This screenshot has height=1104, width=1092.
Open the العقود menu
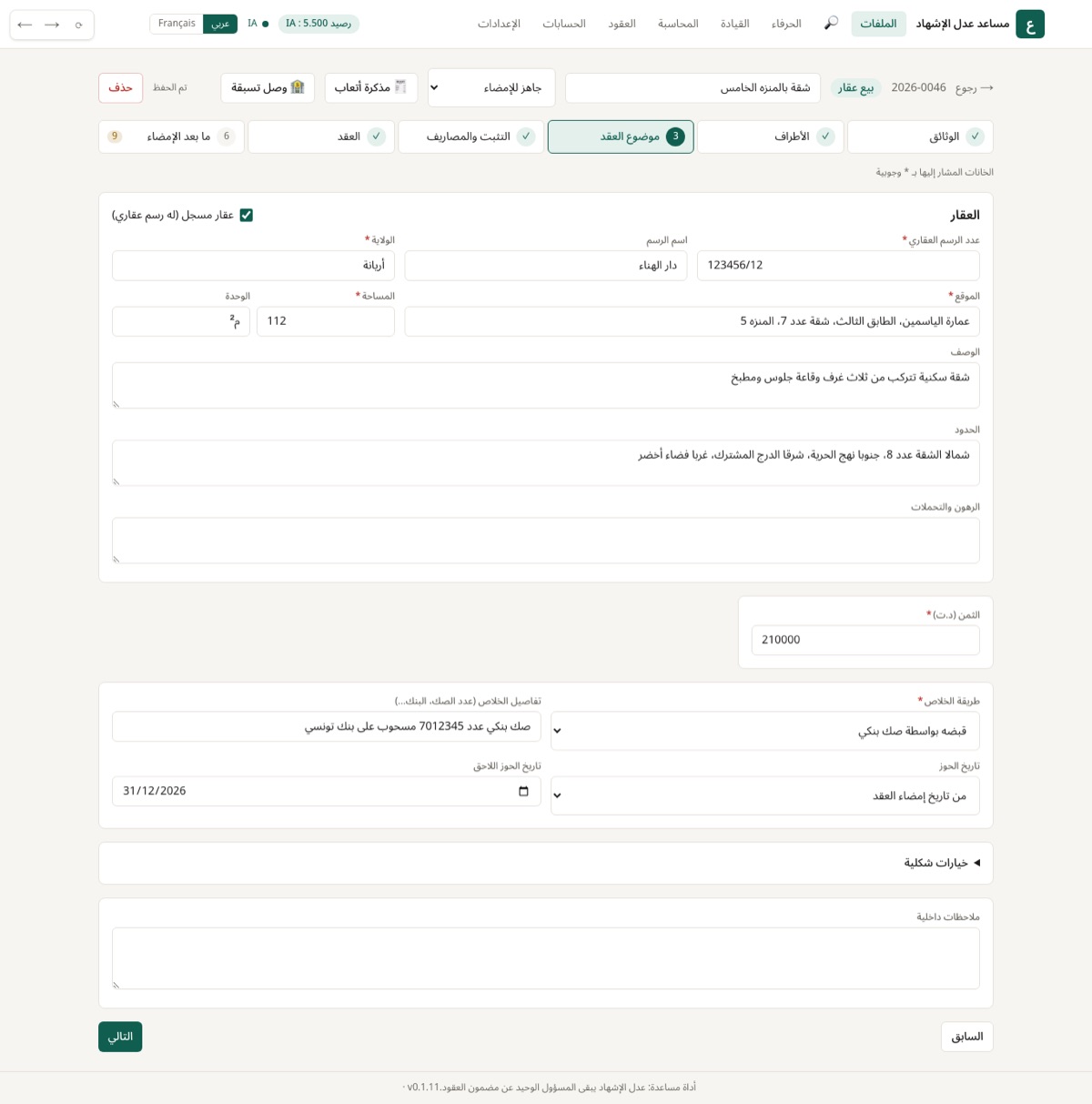click(622, 24)
